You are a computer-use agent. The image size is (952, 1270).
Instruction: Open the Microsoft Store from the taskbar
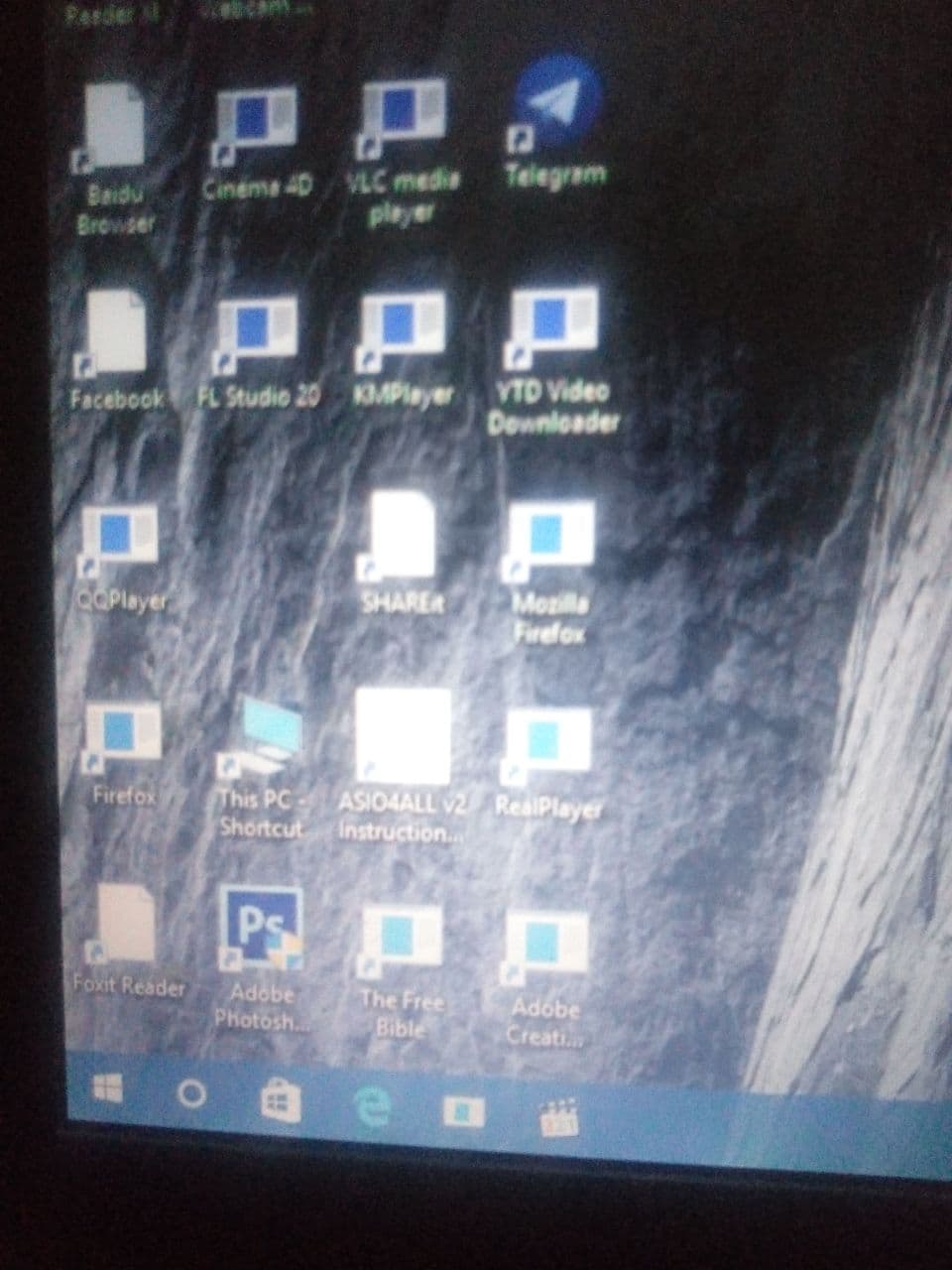click(x=281, y=1102)
